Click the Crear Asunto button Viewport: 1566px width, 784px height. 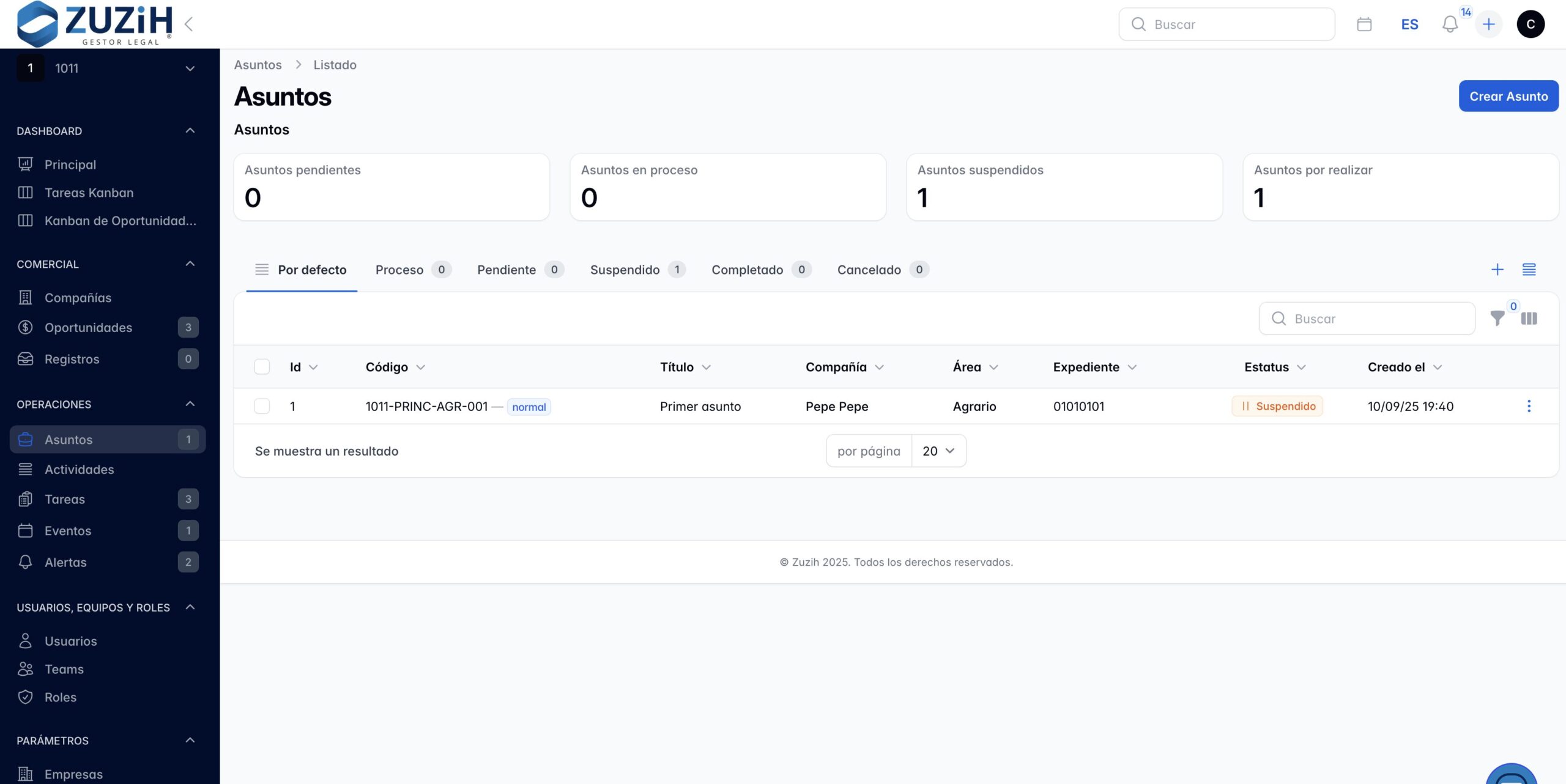pyautogui.click(x=1508, y=96)
